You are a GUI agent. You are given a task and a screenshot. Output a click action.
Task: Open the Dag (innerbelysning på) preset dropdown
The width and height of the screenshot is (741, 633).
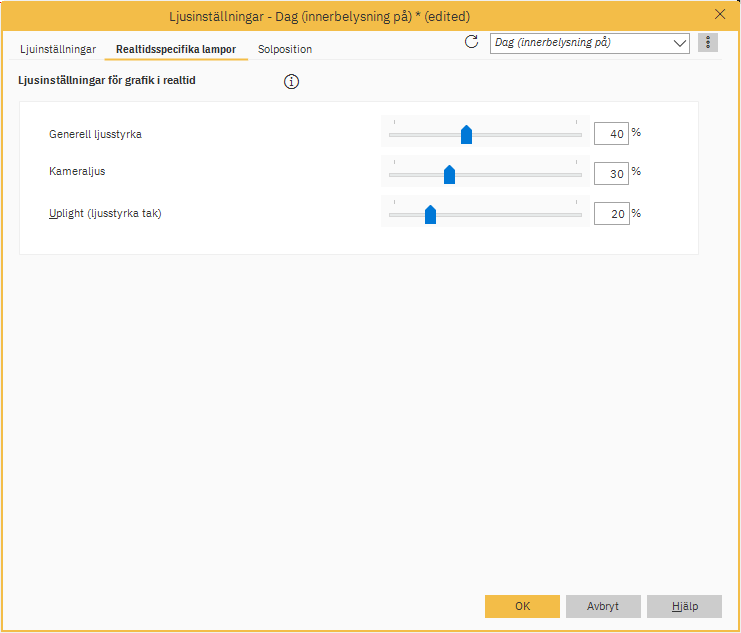click(580, 43)
